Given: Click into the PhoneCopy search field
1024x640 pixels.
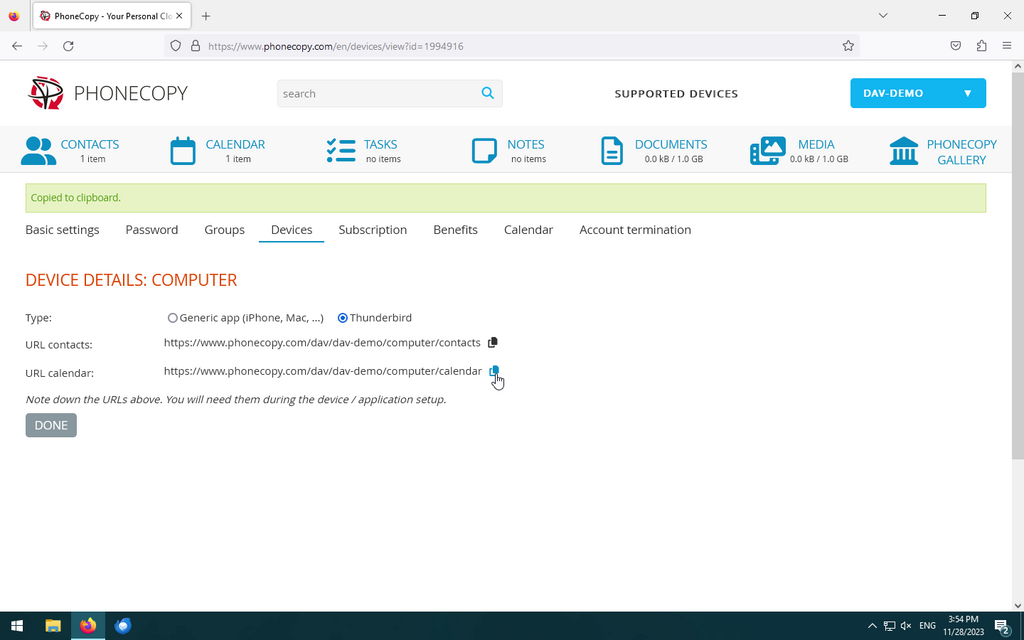Looking at the screenshot, I should coord(375,94).
